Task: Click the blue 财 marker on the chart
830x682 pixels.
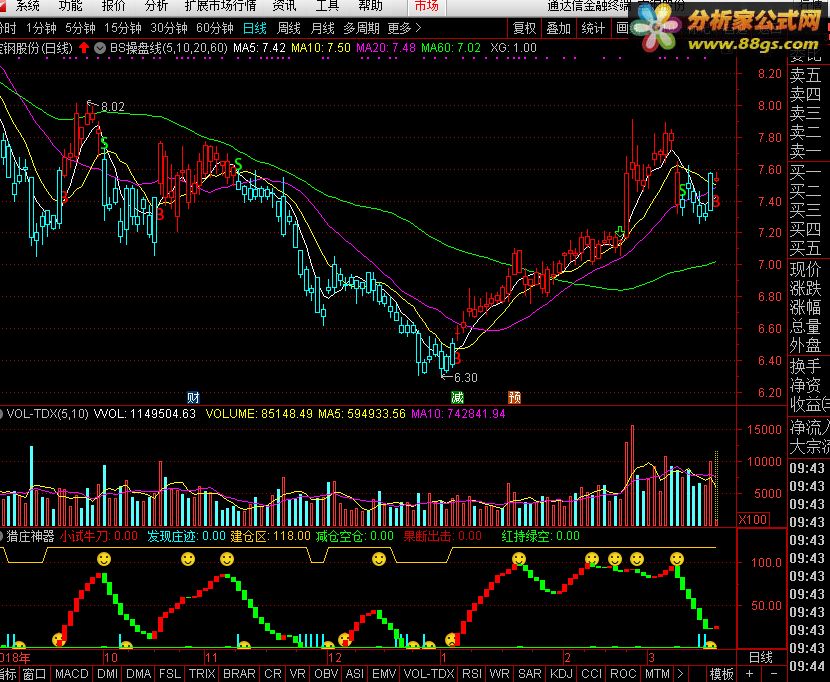Action: click(193, 397)
